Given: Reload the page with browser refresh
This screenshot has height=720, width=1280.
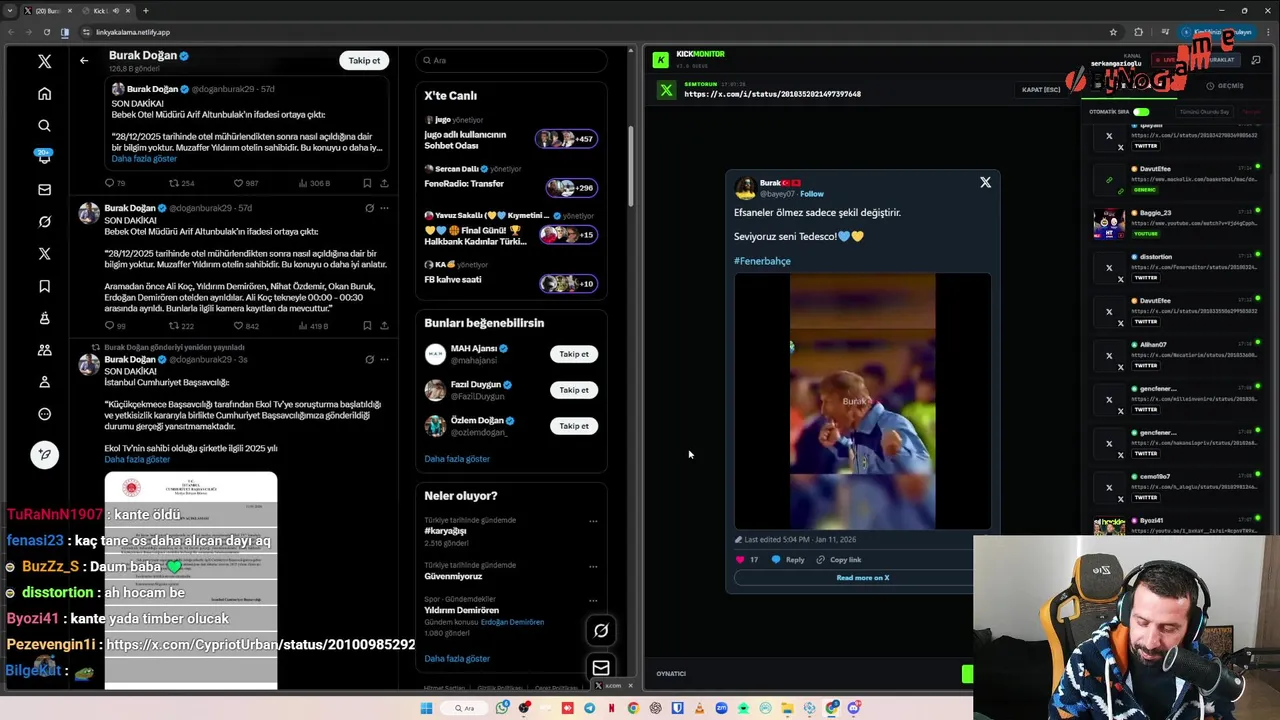Looking at the screenshot, I should [x=46, y=32].
